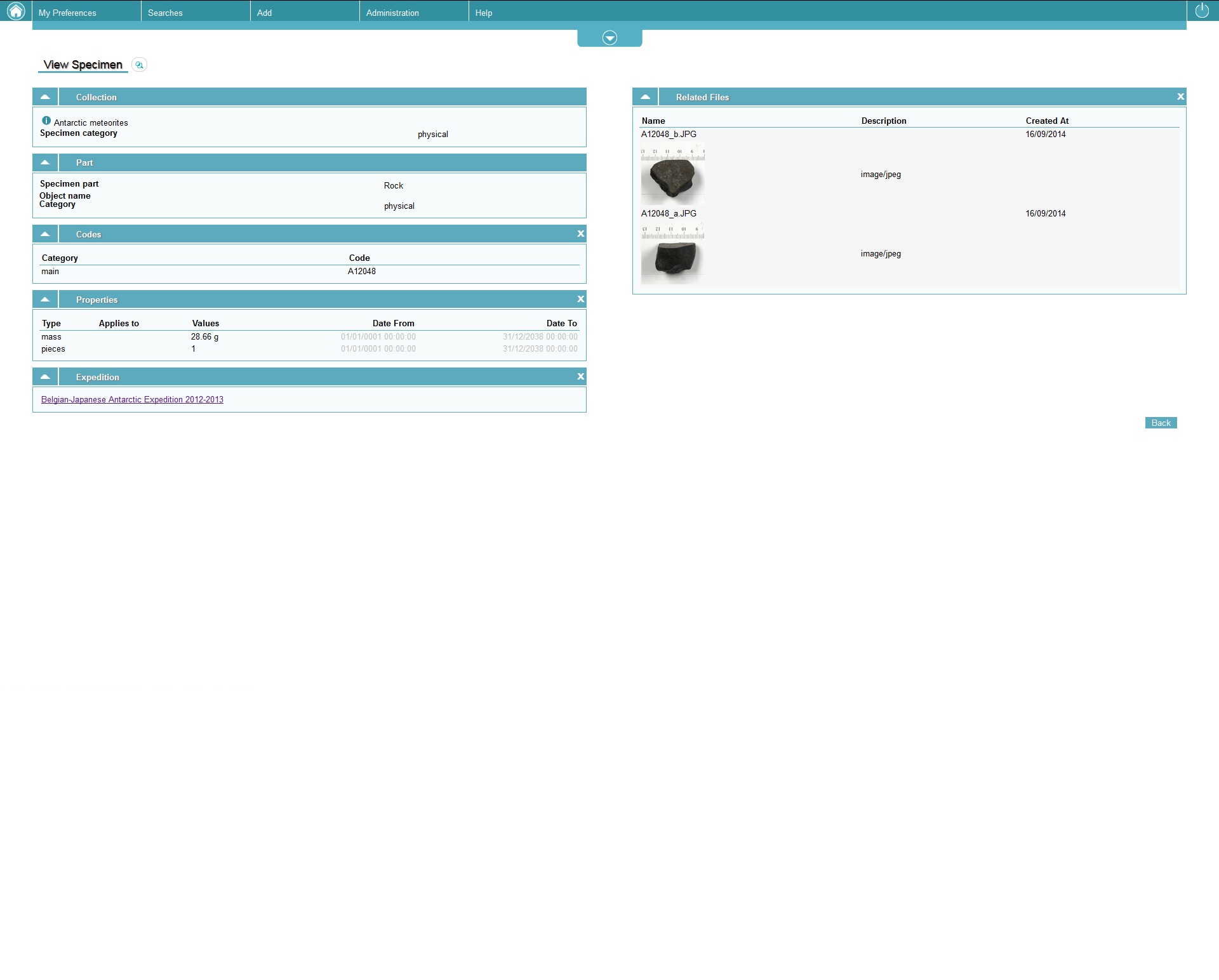Open the A12048_b.JPG thumbnail image
This screenshot has height=980, width=1219.
672,175
